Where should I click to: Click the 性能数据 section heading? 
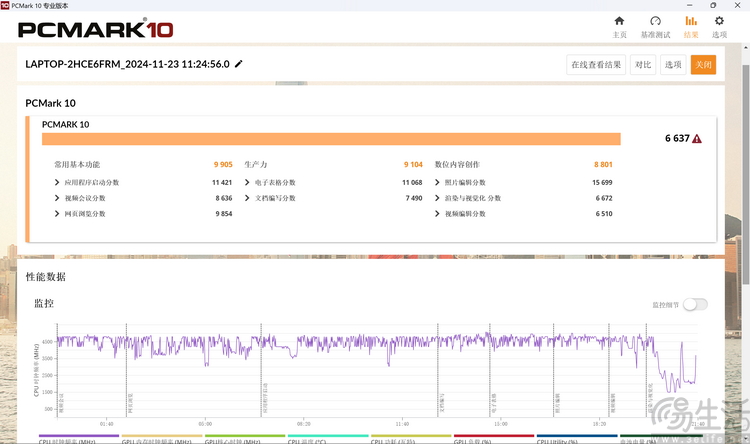(x=45, y=277)
